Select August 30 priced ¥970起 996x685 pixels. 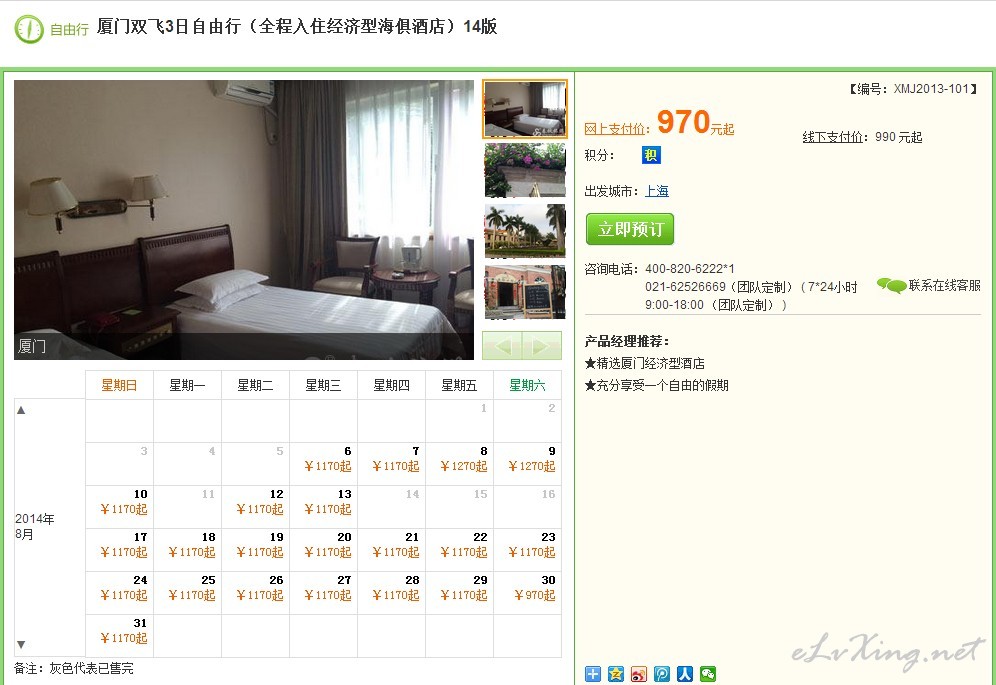[x=528, y=588]
